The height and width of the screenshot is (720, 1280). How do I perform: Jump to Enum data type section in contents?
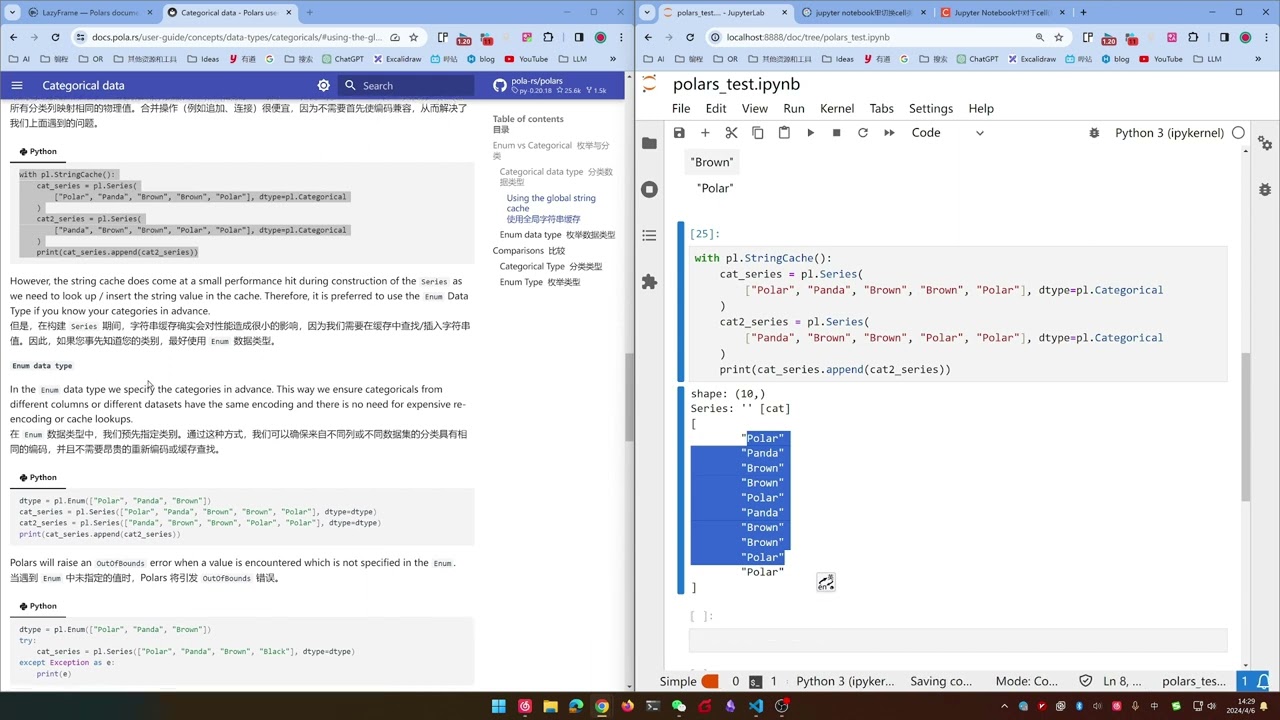pos(557,235)
